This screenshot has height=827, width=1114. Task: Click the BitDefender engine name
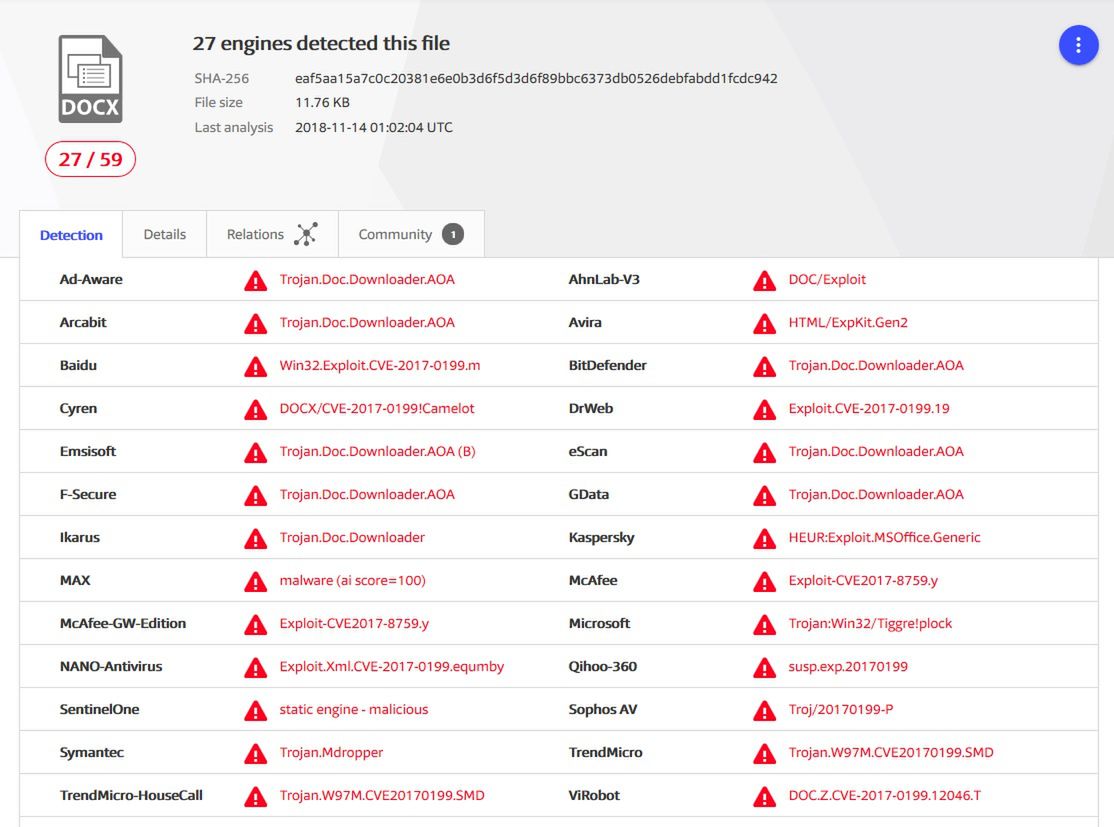pos(607,365)
